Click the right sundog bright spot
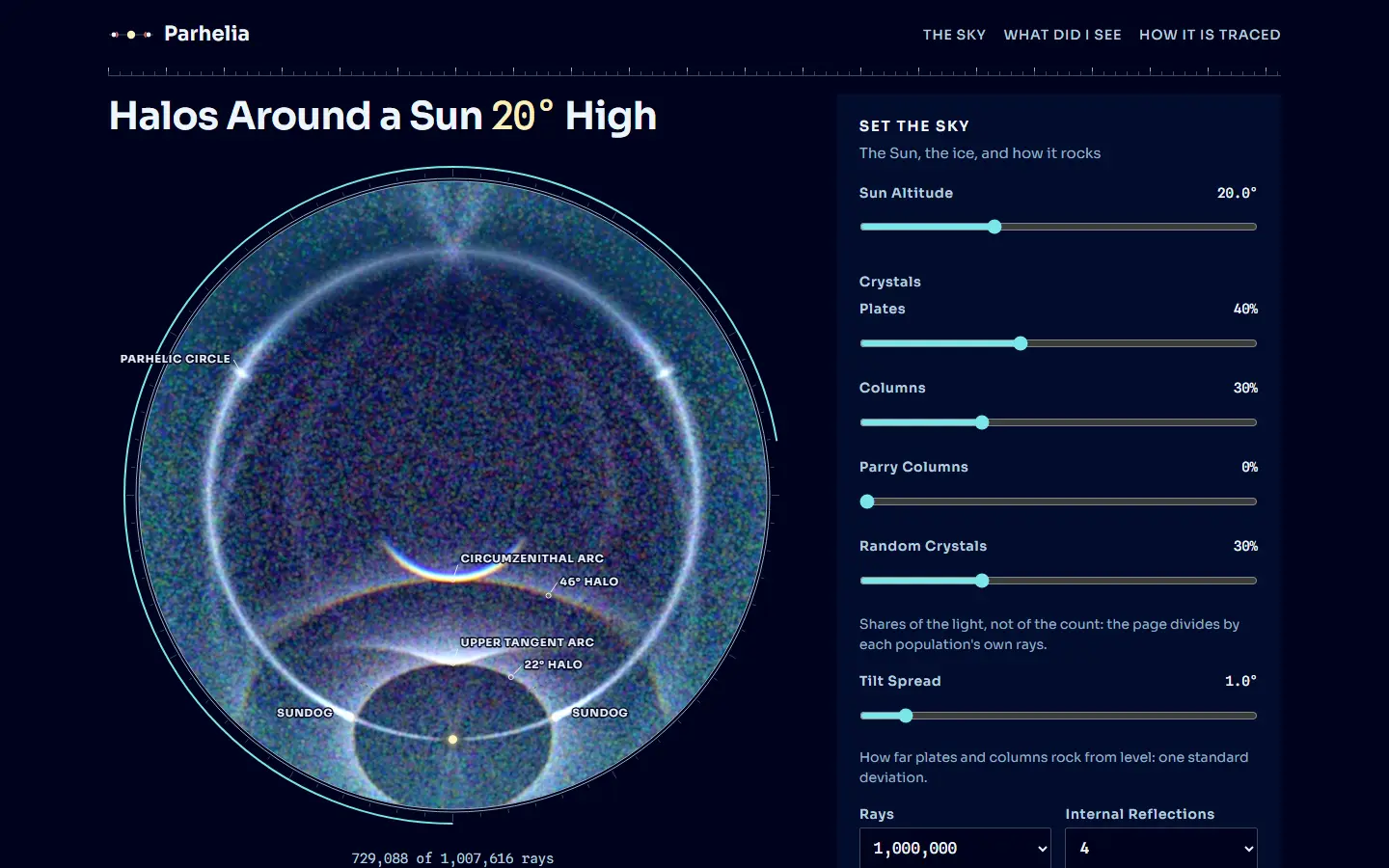 562,715
